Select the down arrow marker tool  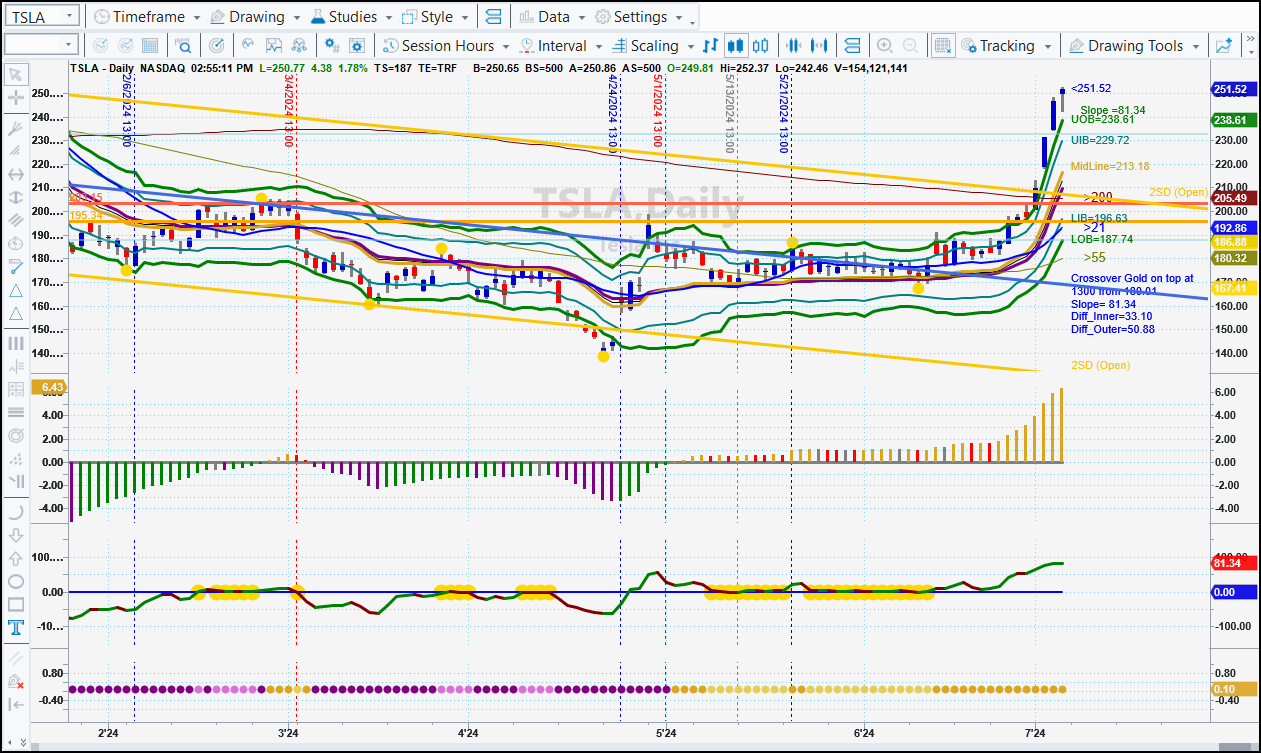coord(16,534)
